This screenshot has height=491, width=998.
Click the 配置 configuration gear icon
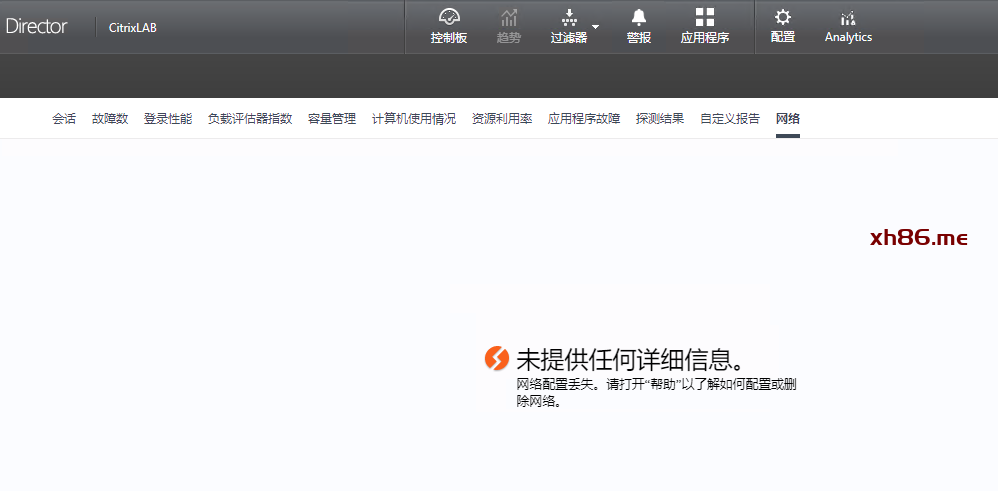(783, 18)
